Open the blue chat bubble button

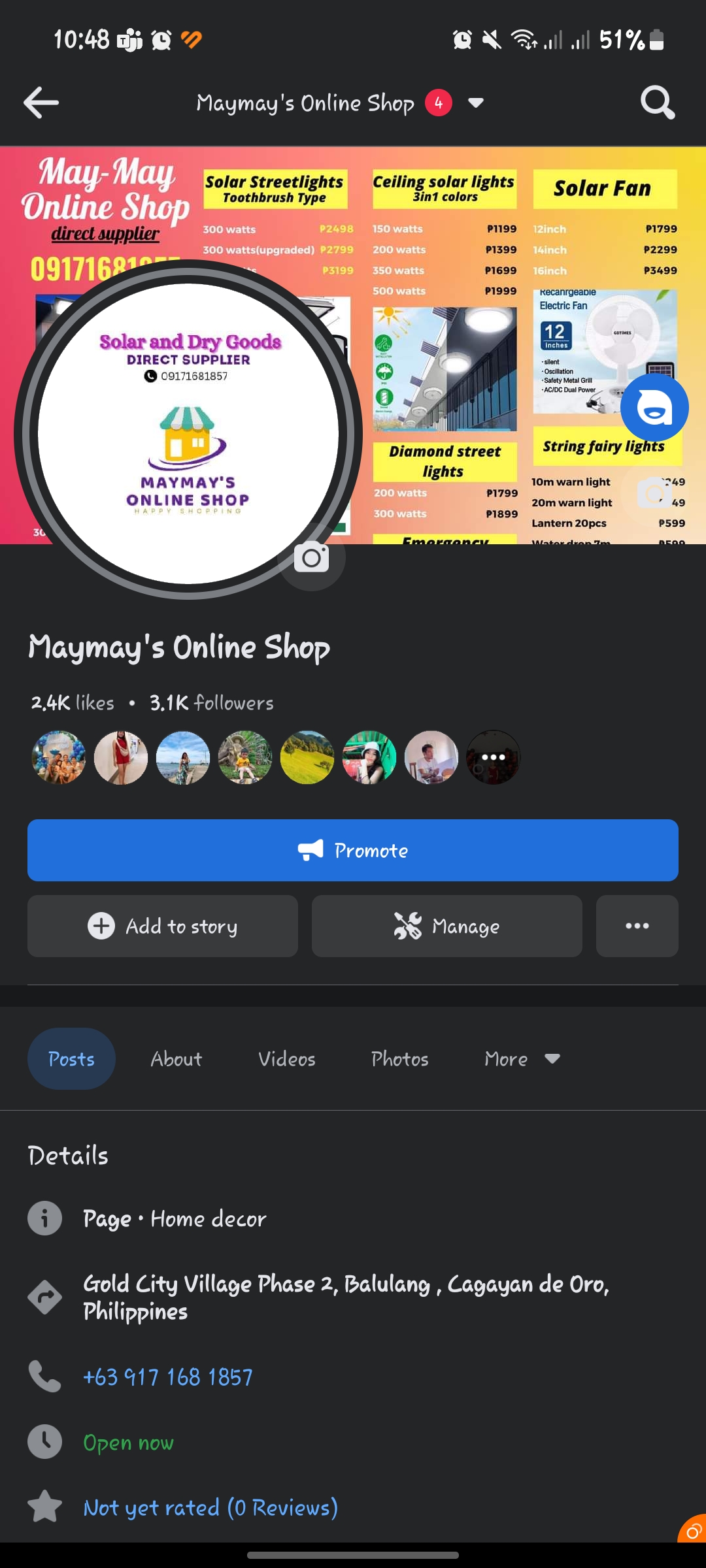[654, 408]
